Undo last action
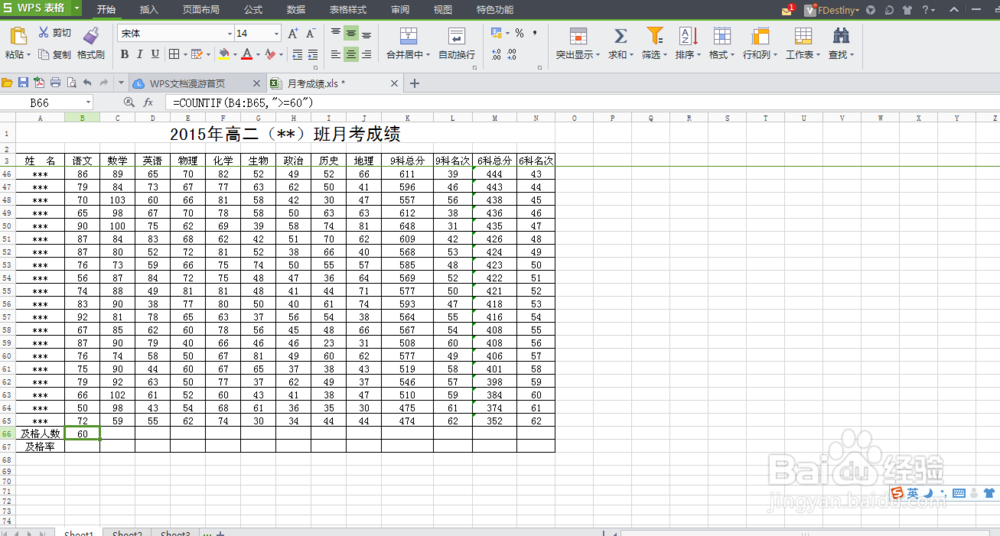The height and width of the screenshot is (536, 1000). 87,83
